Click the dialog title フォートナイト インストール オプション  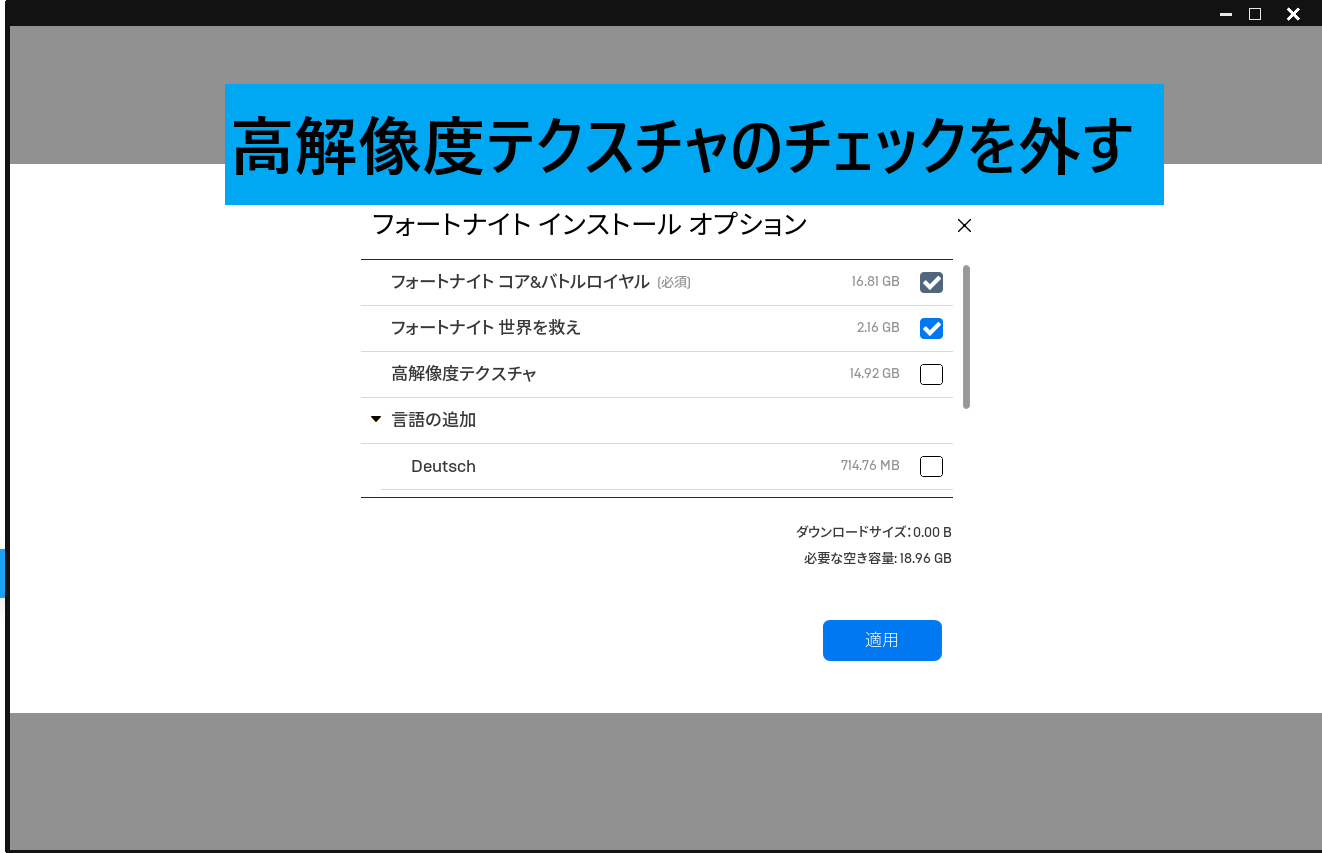pyautogui.click(x=589, y=225)
